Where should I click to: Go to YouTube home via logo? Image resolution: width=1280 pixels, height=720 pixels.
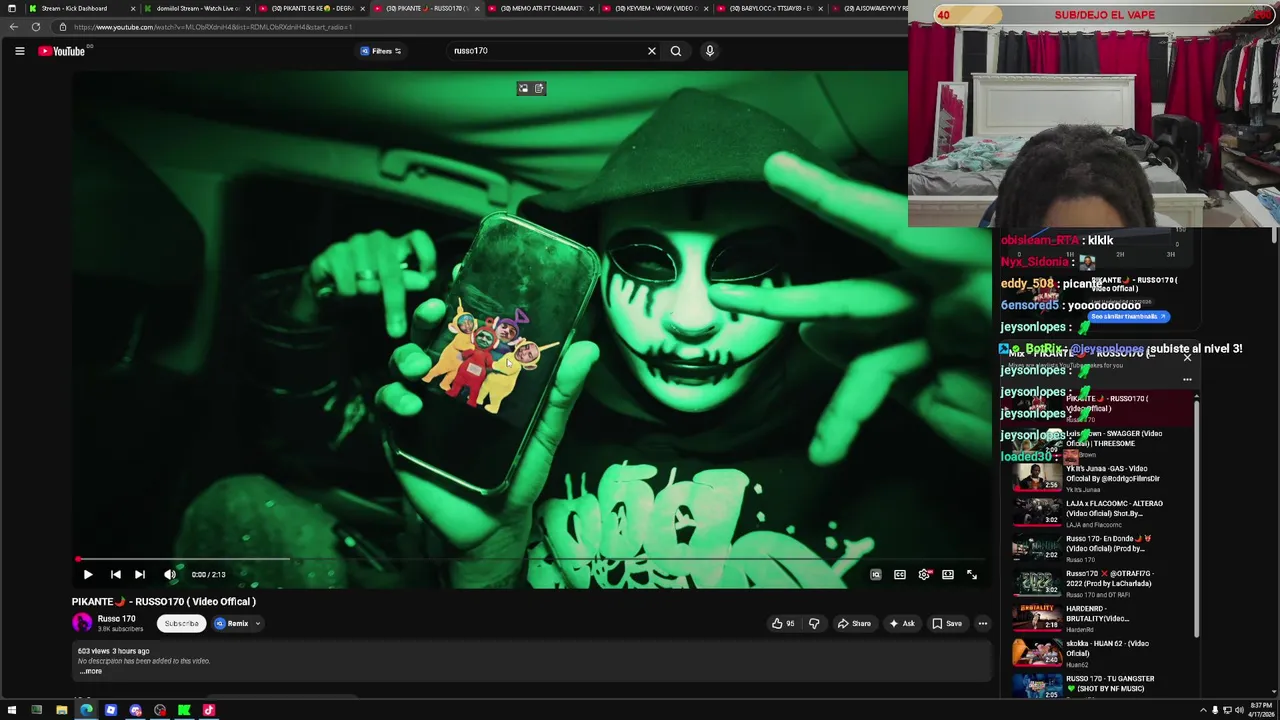tap(62, 51)
